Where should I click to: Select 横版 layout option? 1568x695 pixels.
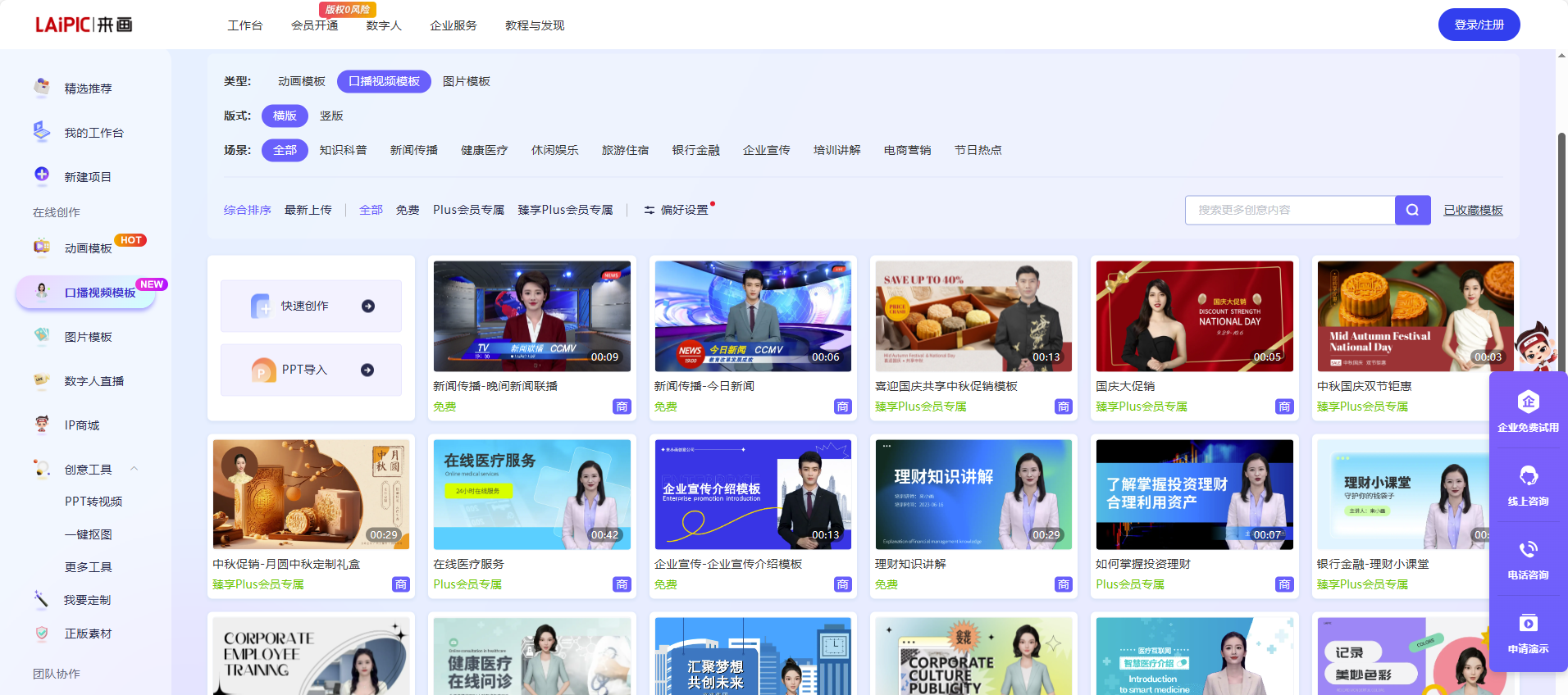[x=285, y=116]
